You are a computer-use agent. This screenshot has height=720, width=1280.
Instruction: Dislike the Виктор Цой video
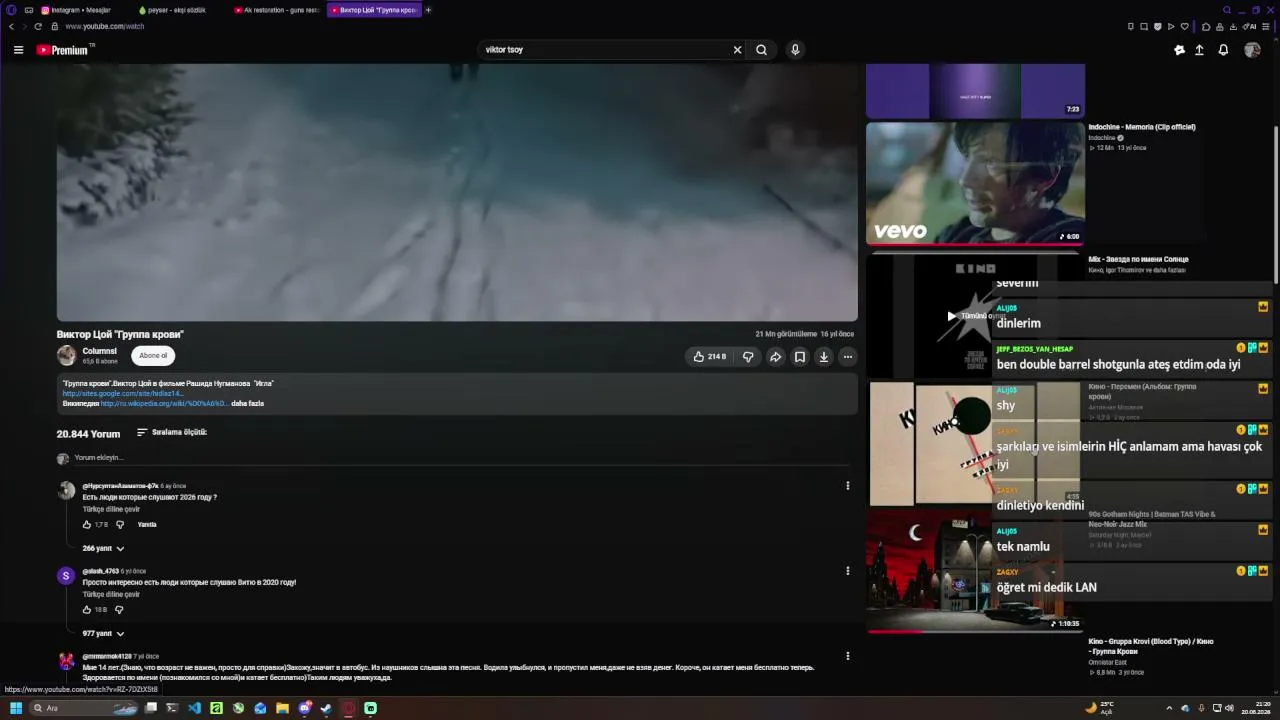click(x=748, y=357)
